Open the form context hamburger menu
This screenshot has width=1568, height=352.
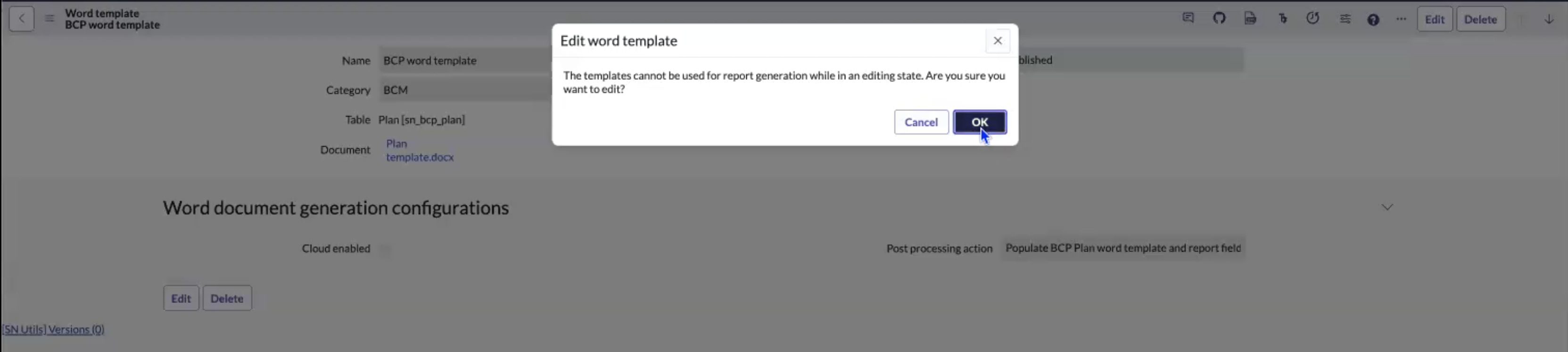pos(50,19)
